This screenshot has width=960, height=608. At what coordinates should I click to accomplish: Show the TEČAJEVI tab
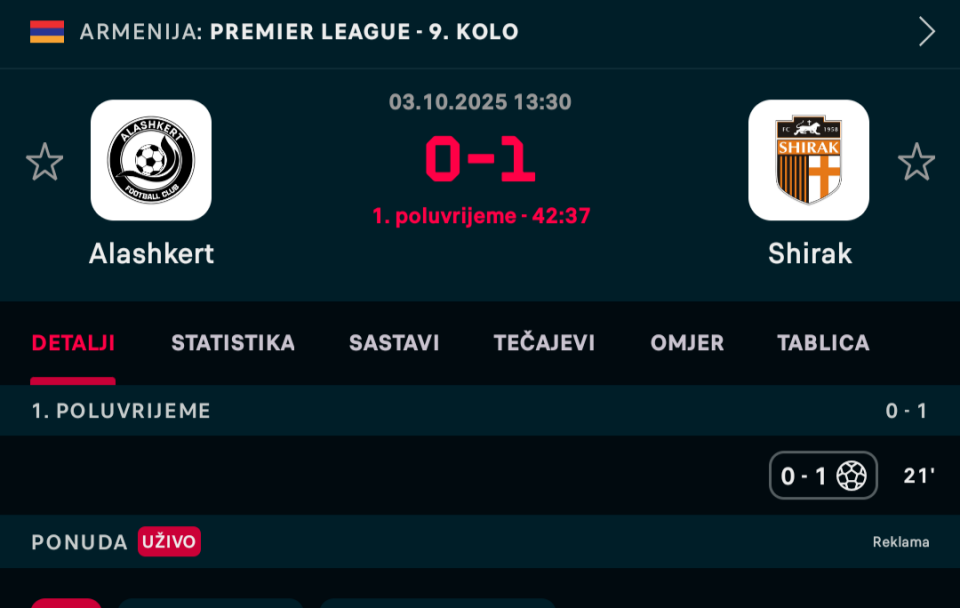tap(544, 343)
